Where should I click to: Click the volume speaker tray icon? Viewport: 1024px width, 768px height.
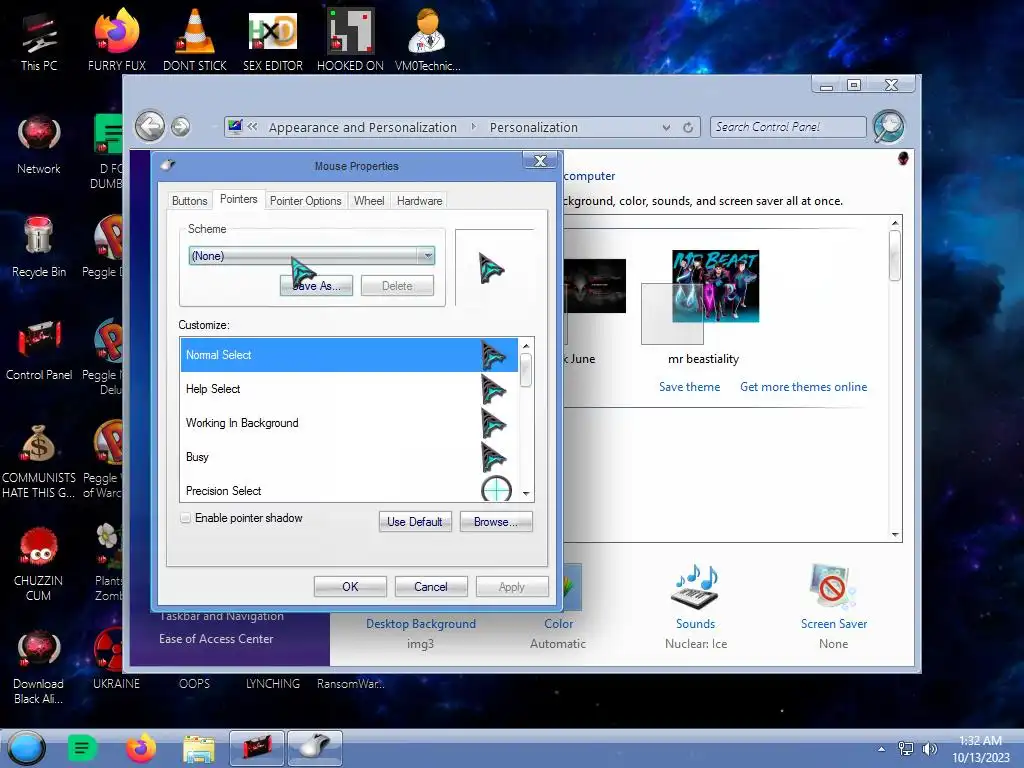[929, 749]
